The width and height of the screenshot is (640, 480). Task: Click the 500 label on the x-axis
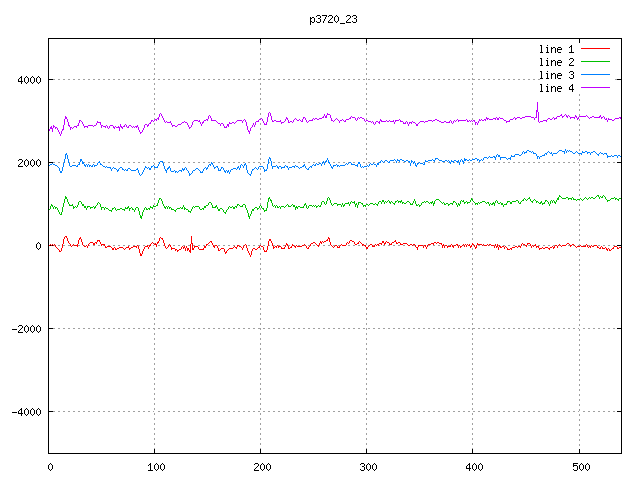579,466
